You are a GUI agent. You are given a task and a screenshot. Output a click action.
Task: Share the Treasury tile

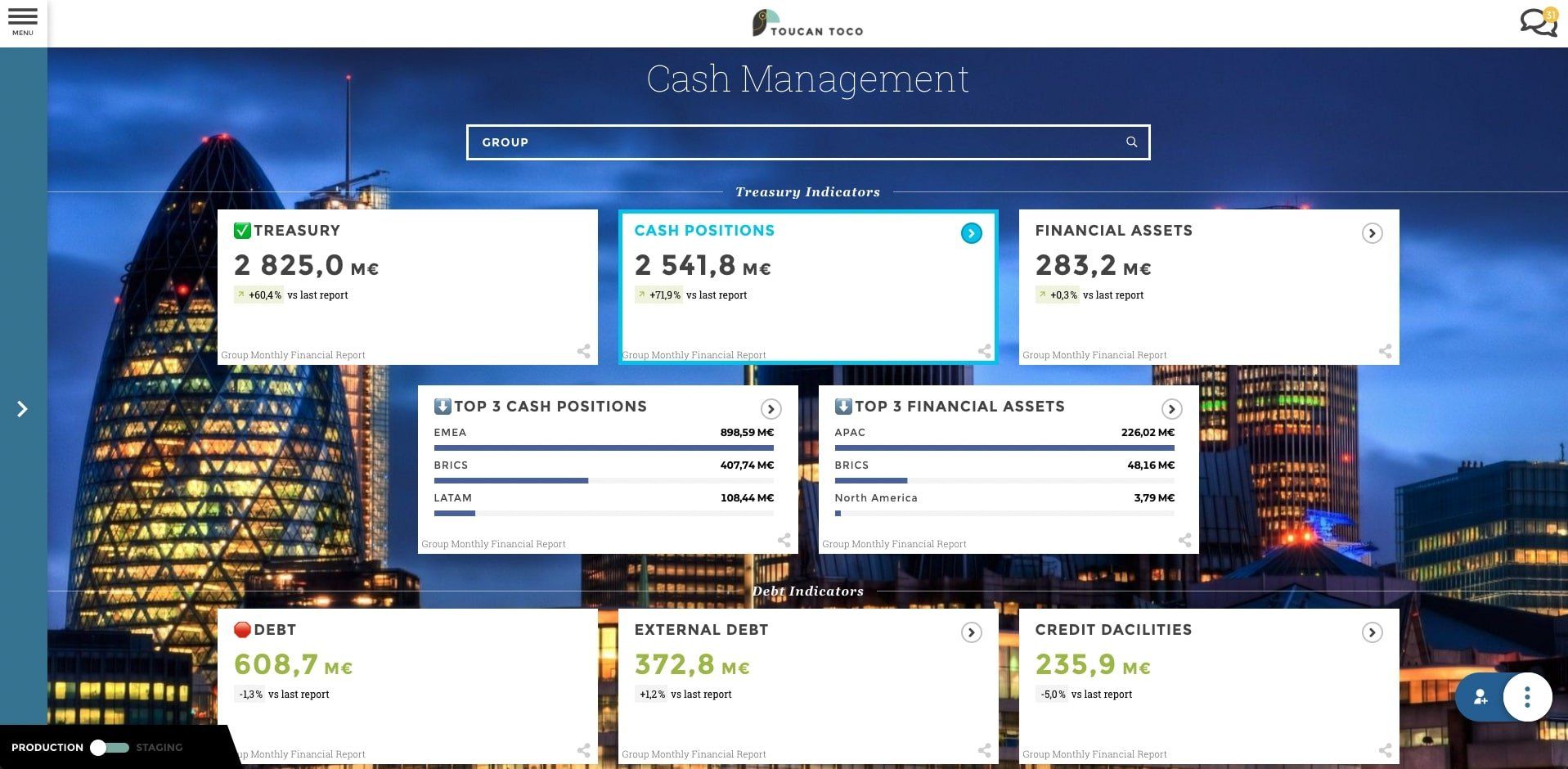(583, 352)
